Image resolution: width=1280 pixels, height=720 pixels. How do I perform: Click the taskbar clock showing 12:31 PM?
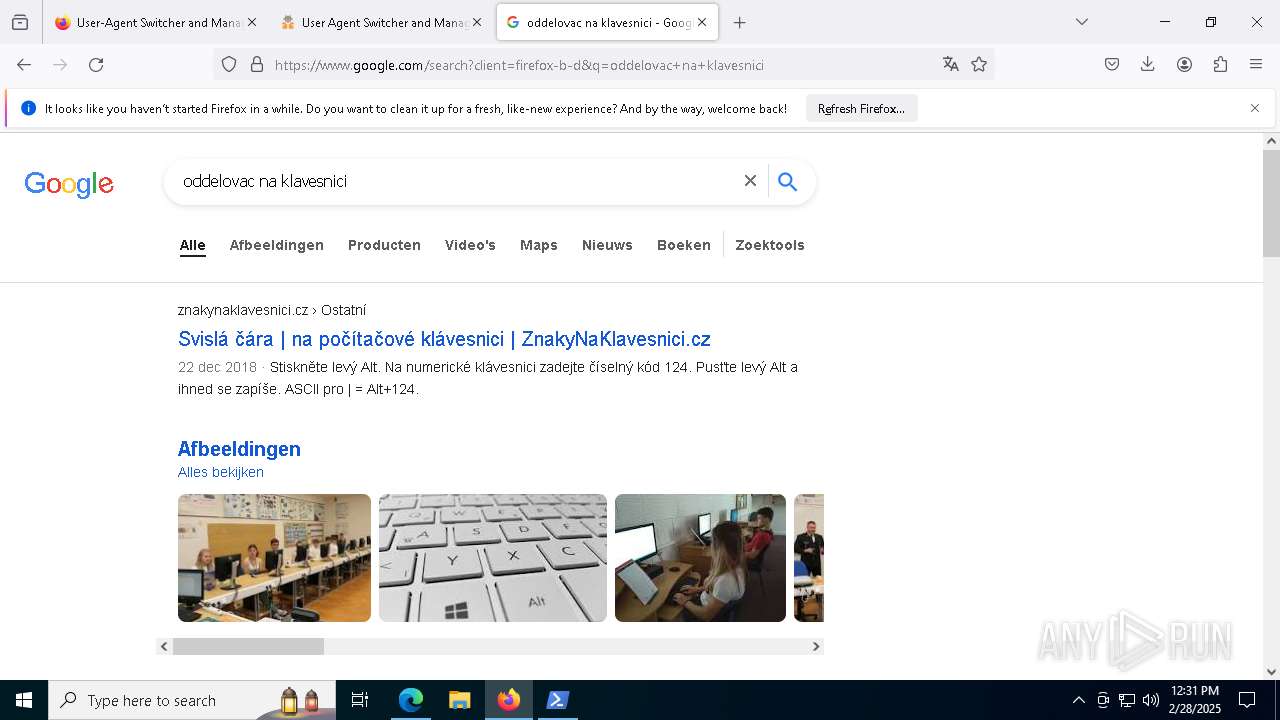(1195, 700)
